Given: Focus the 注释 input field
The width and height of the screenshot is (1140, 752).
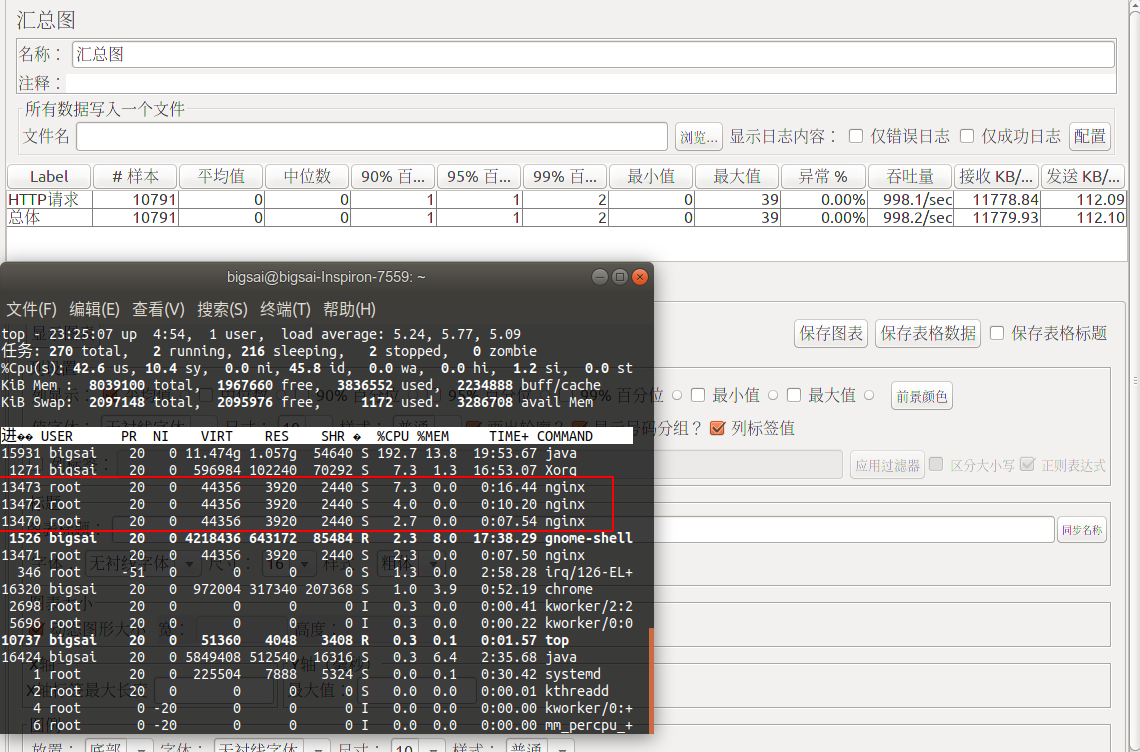Looking at the screenshot, I should pos(591,83).
